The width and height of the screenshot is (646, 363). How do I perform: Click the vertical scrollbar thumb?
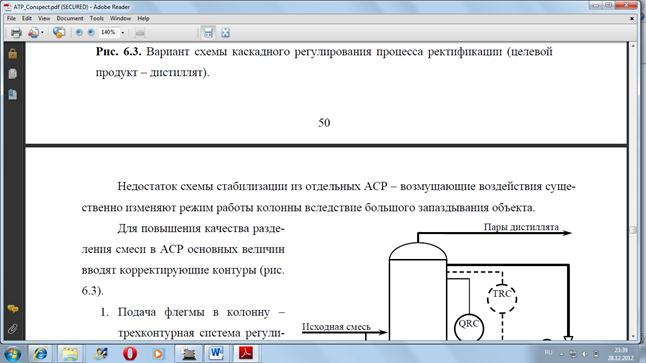(x=633, y=230)
